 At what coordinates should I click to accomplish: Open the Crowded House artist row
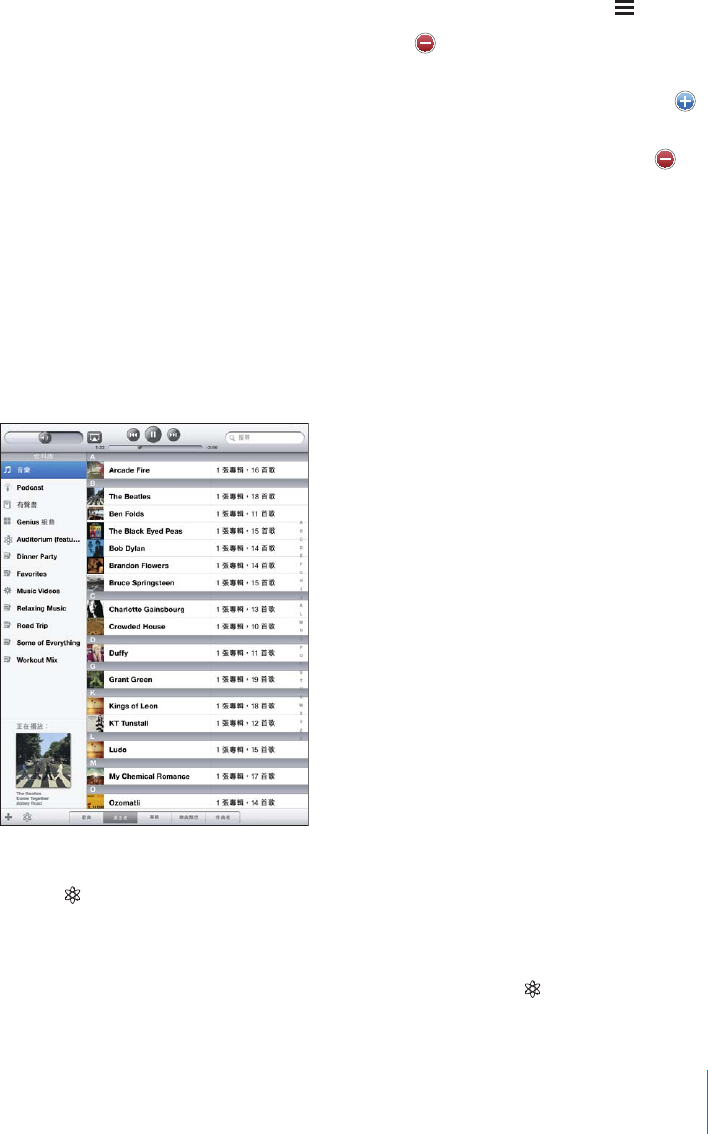pos(197,626)
